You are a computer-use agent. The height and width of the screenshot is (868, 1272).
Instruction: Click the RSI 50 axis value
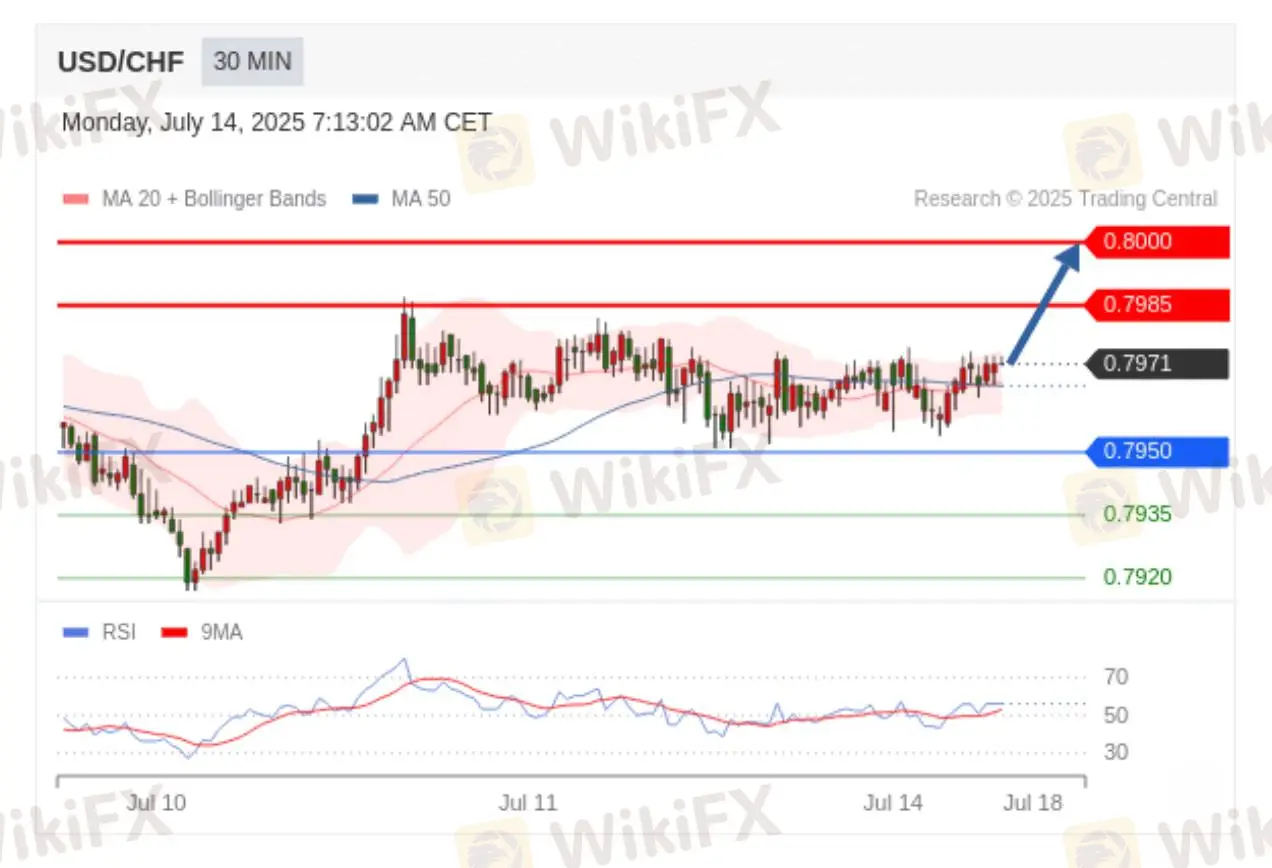1116,715
